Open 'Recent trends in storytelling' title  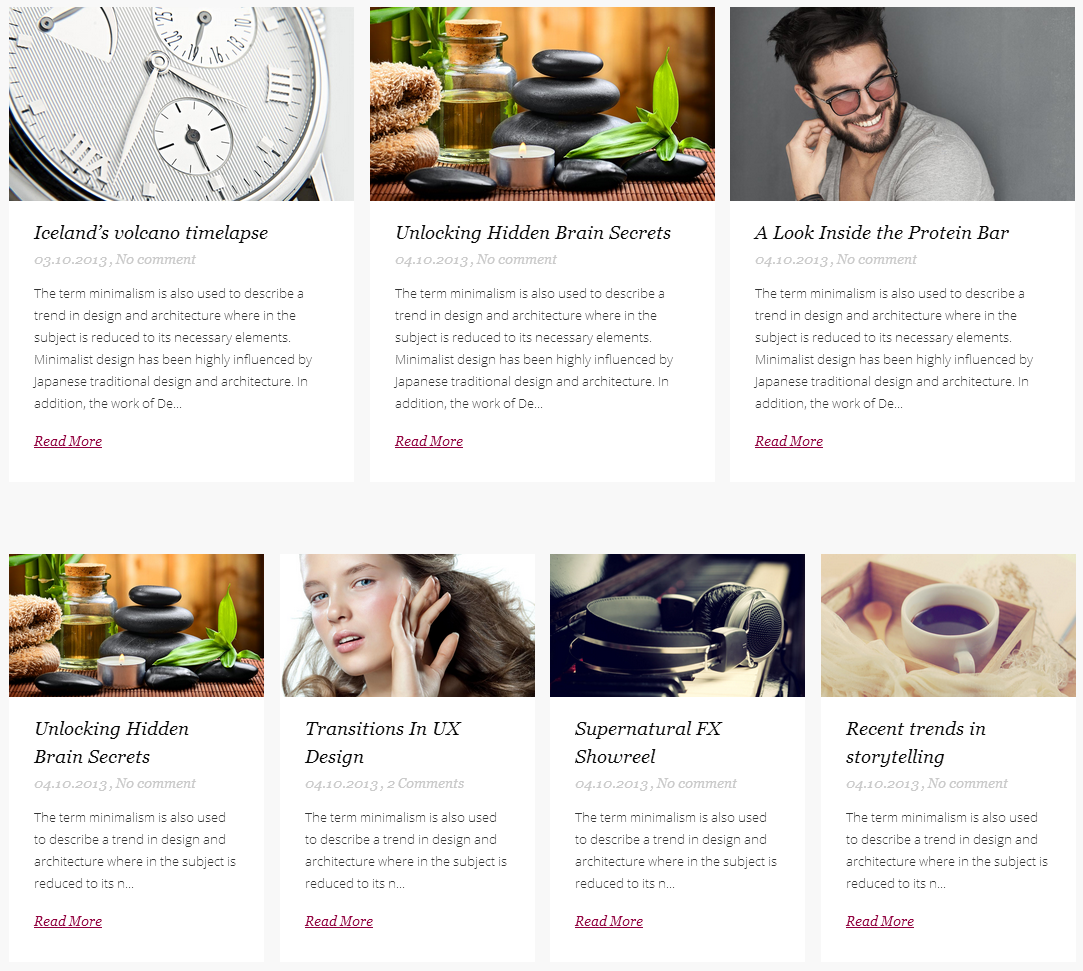[916, 742]
